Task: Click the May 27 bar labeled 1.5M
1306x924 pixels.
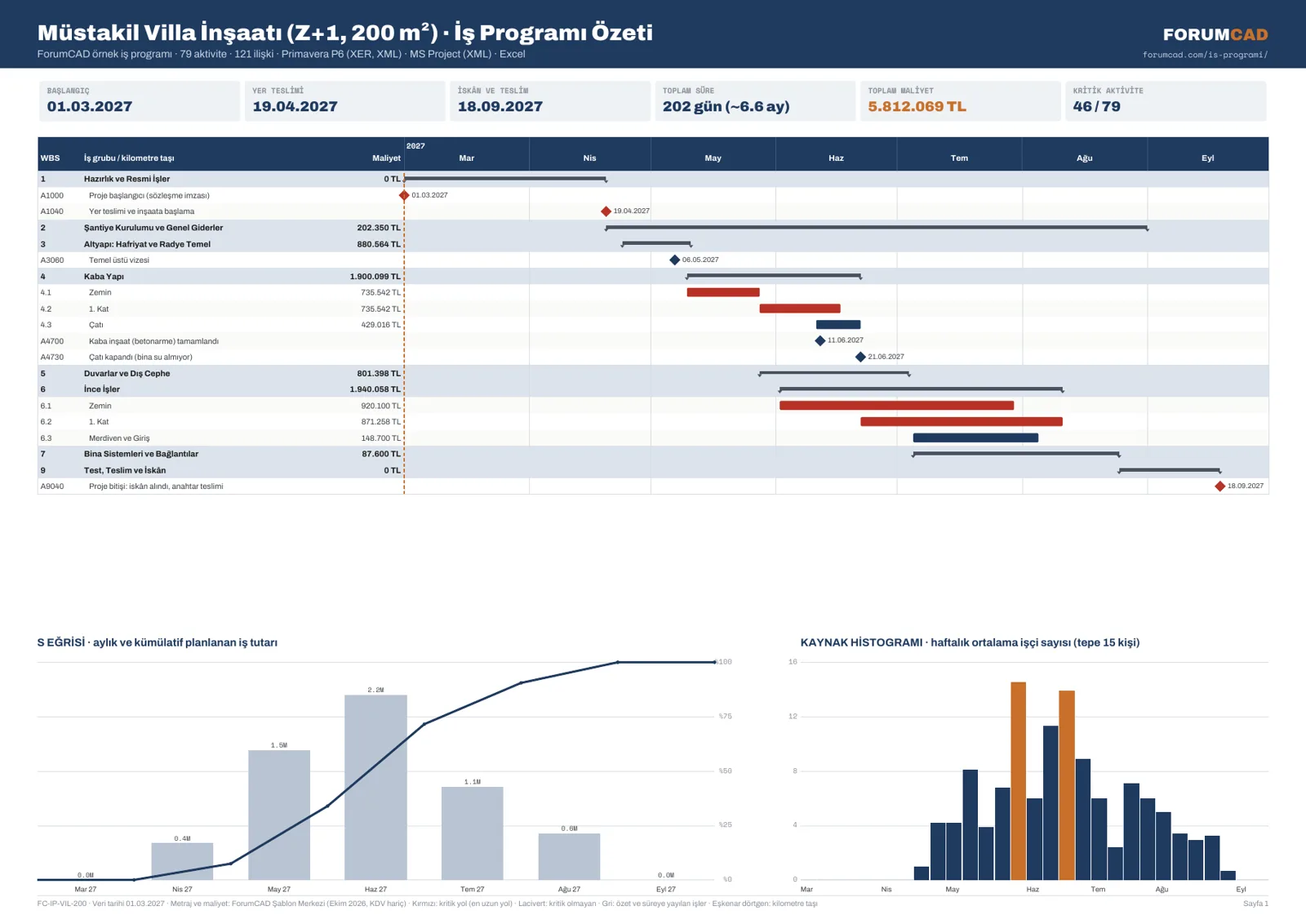Action: [x=279, y=815]
